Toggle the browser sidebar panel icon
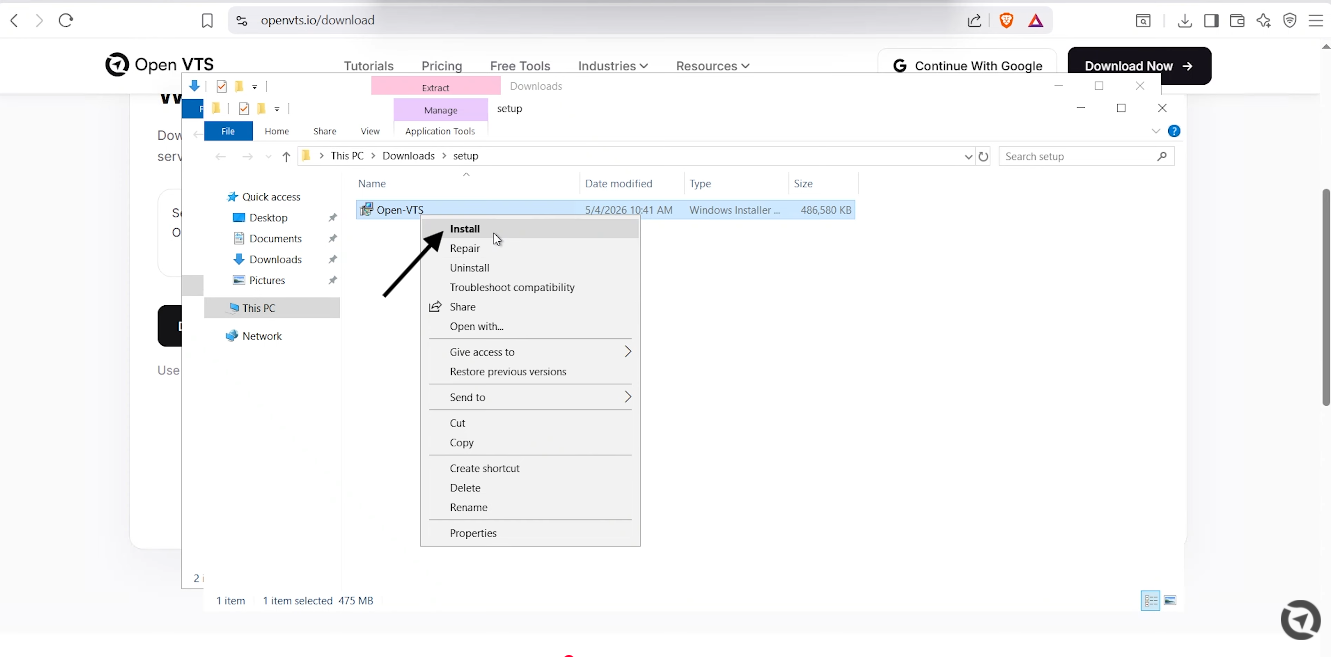1331x657 pixels. (x=1211, y=20)
